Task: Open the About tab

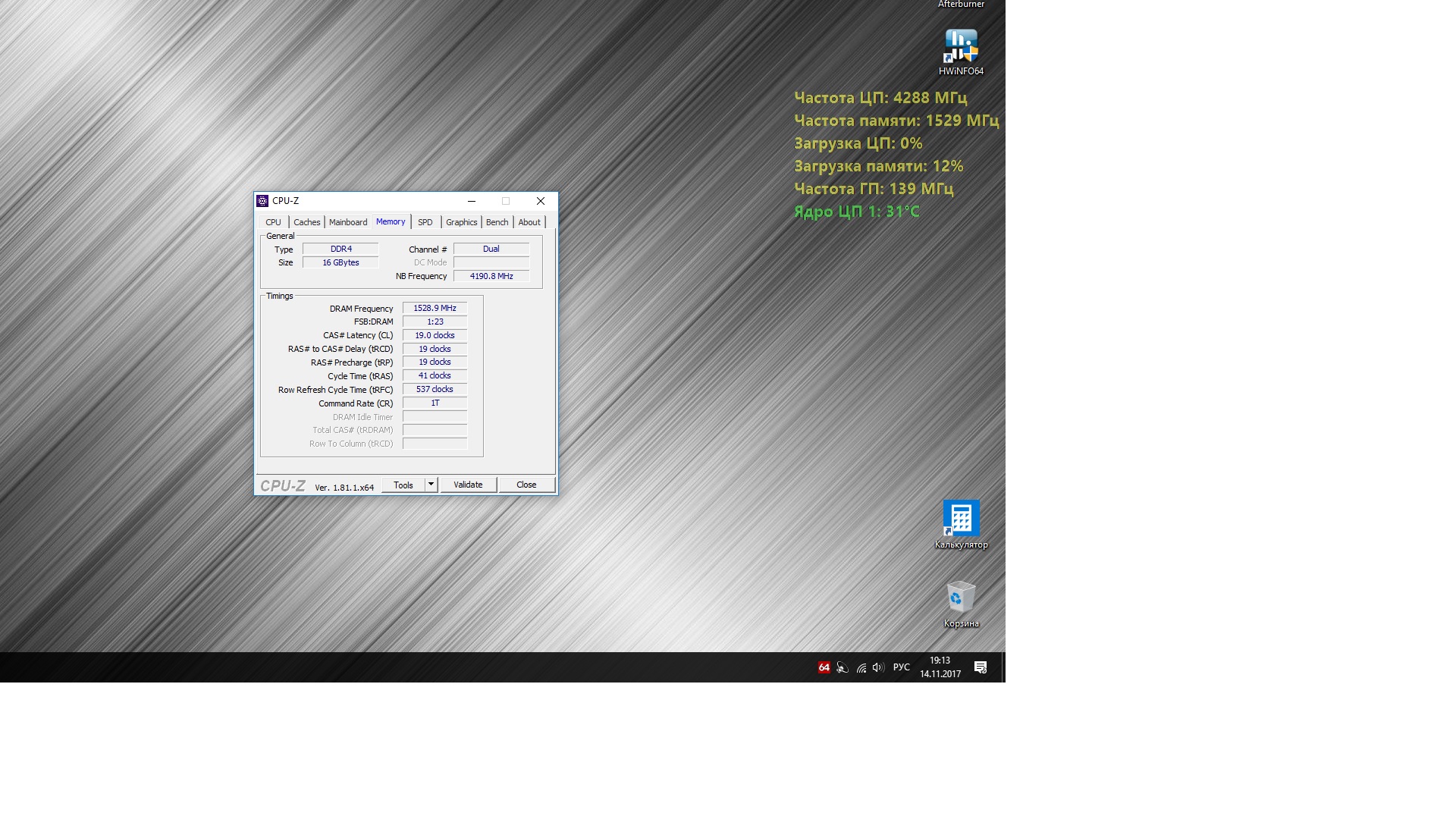Action: [529, 222]
